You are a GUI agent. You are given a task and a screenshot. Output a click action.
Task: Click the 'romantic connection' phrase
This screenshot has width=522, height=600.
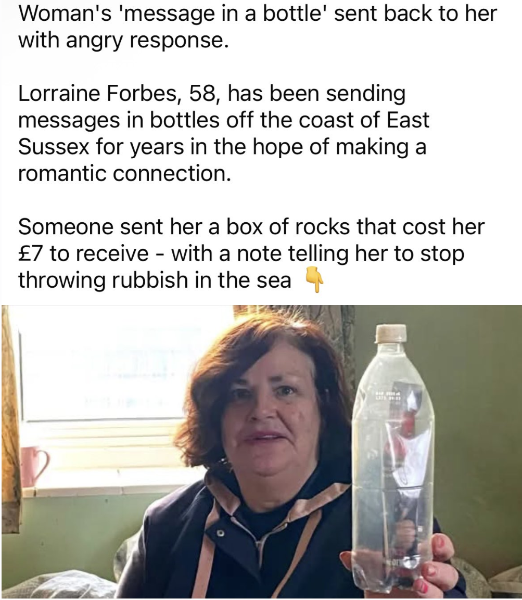pos(124,174)
